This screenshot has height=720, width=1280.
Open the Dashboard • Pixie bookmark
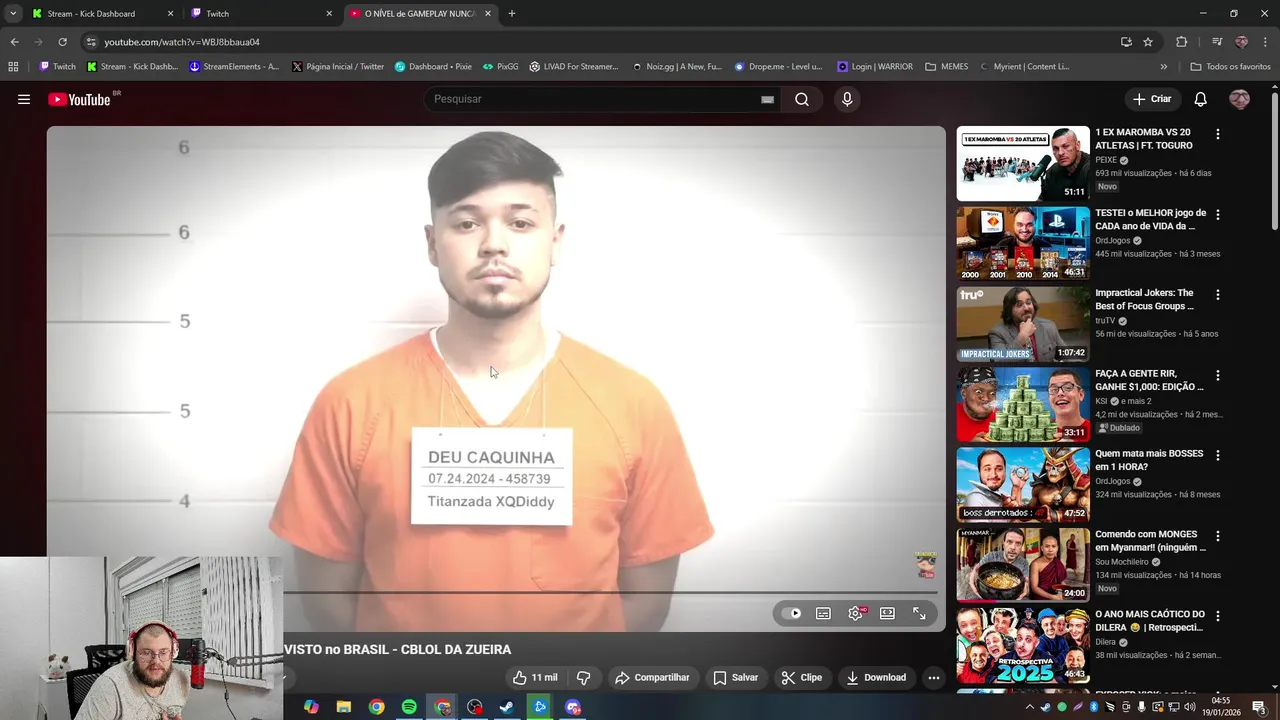pos(433,67)
